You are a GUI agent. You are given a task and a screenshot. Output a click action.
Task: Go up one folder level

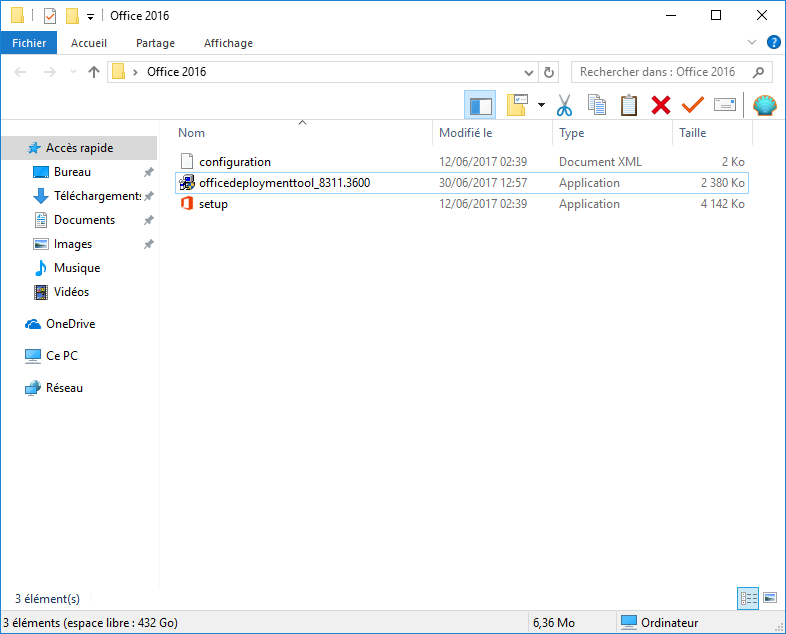pyautogui.click(x=94, y=72)
